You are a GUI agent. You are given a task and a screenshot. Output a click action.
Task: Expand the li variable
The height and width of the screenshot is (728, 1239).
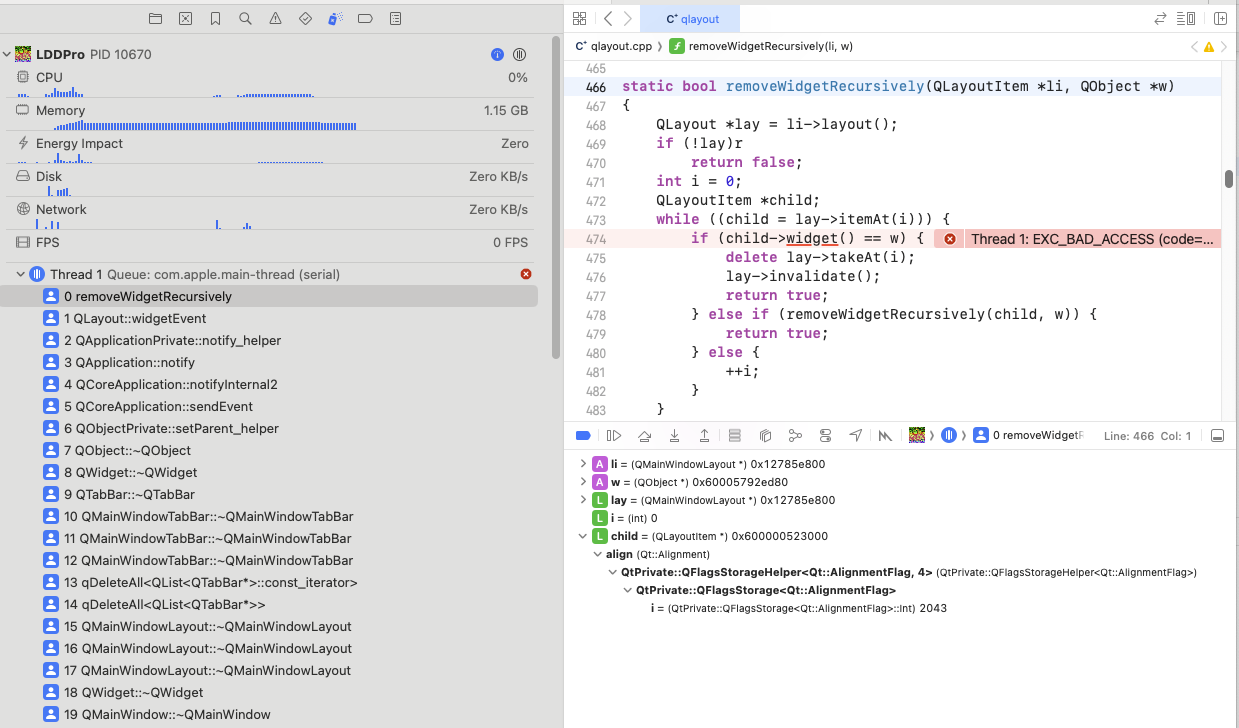584,464
